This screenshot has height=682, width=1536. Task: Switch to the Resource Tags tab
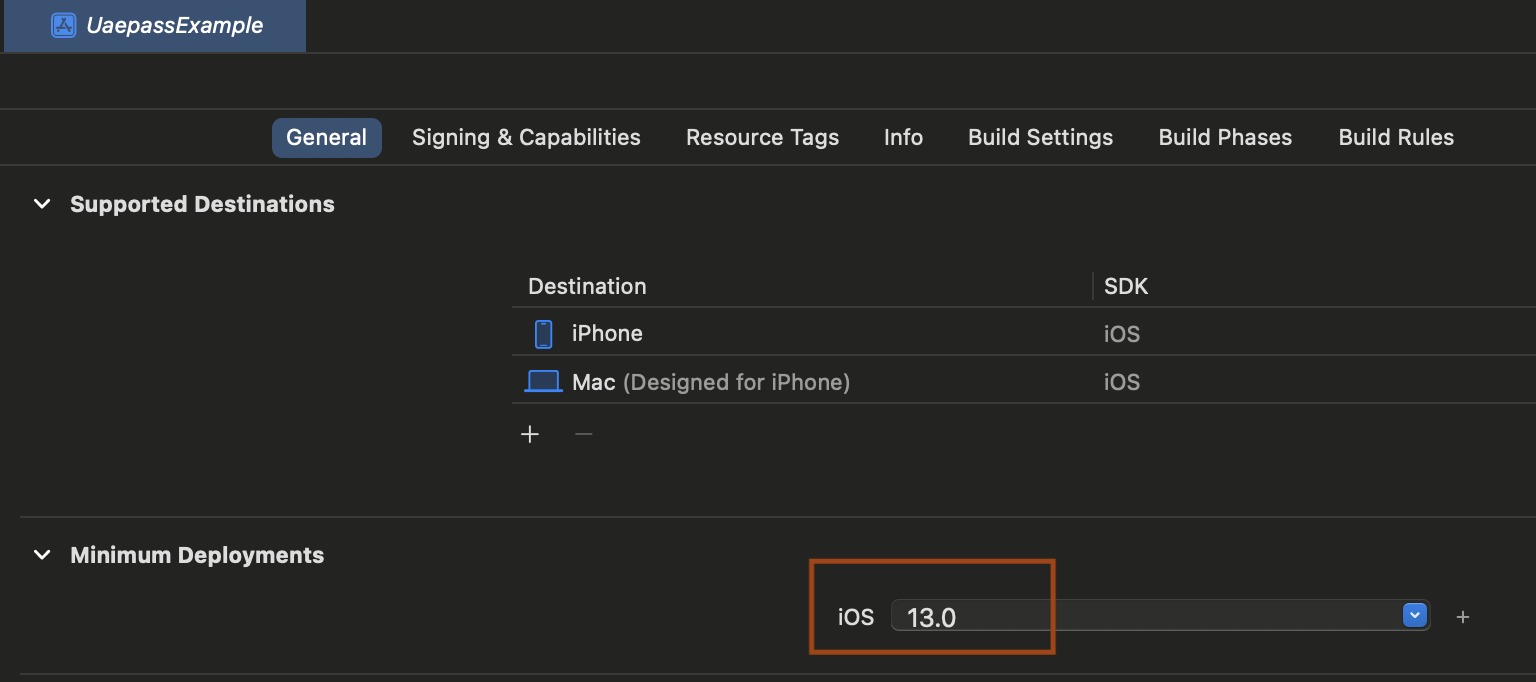click(x=762, y=138)
